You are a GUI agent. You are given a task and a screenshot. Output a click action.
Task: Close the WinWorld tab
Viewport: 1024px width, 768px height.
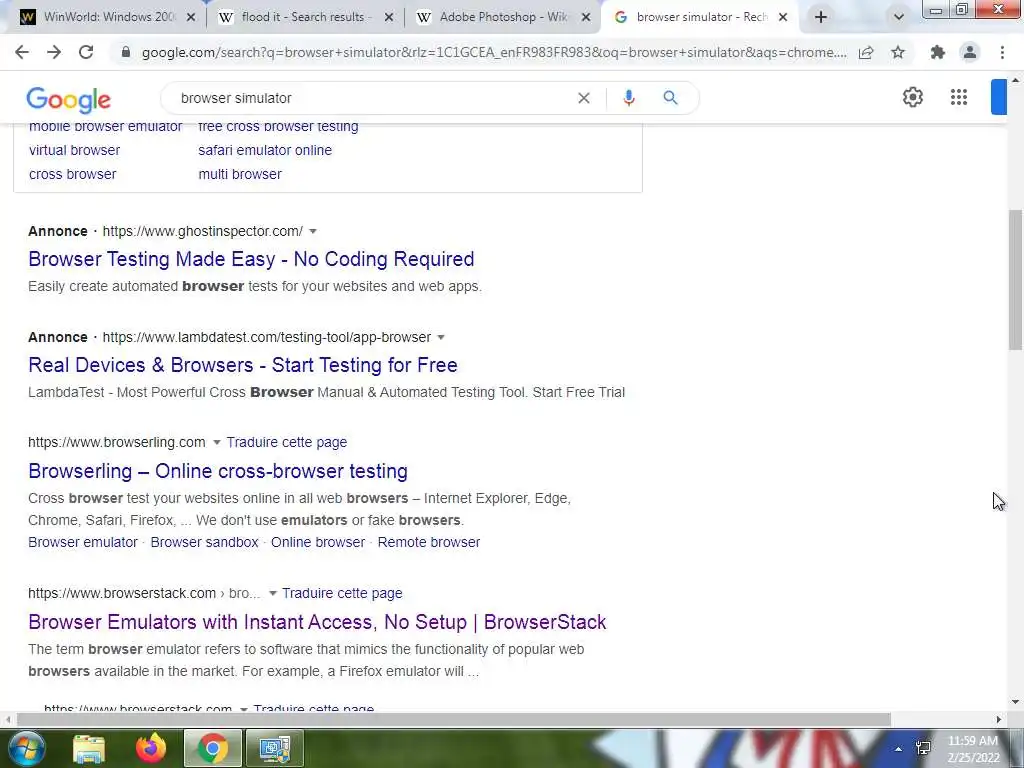point(191,17)
